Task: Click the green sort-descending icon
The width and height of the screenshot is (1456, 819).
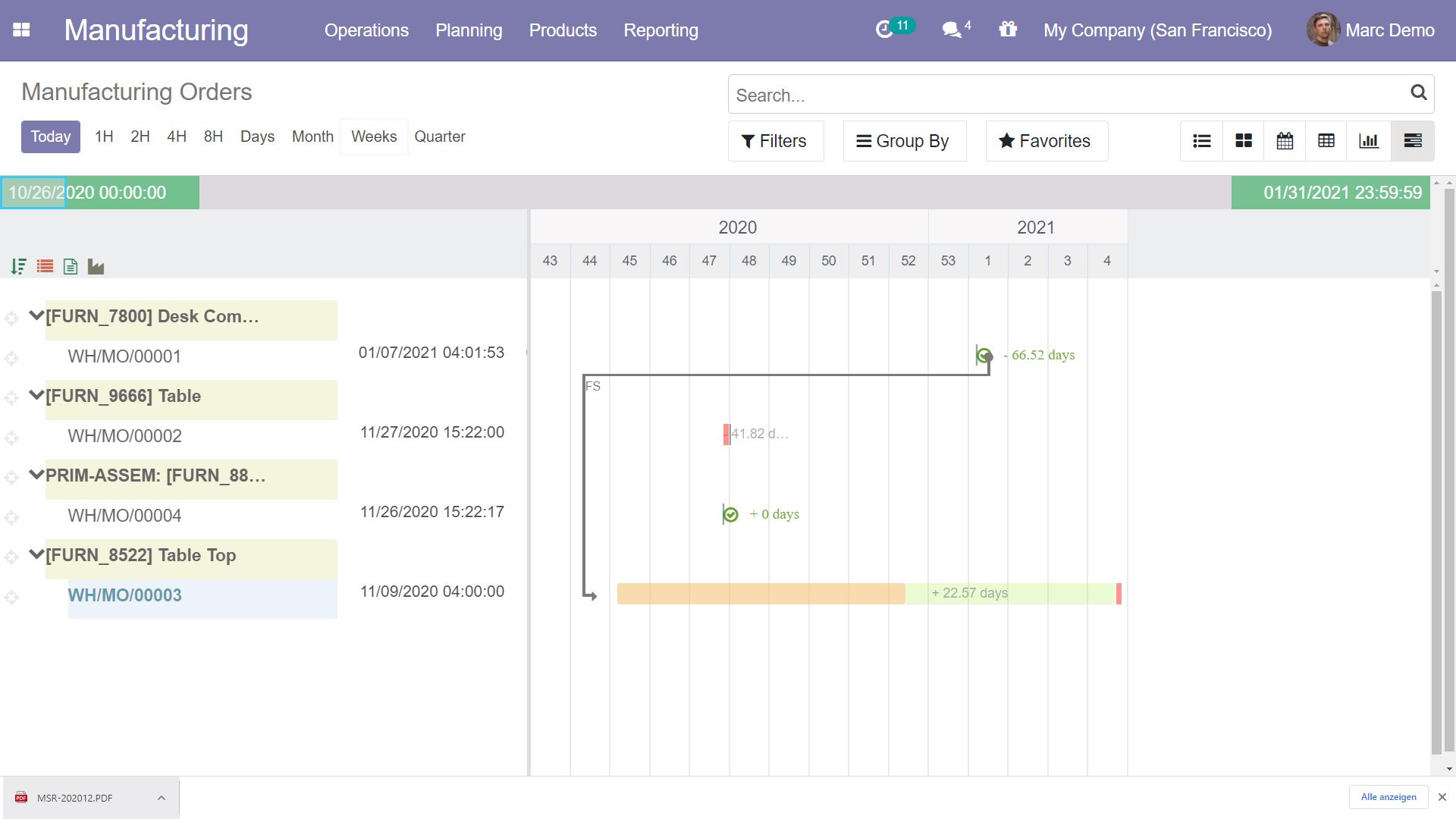Action: (19, 266)
